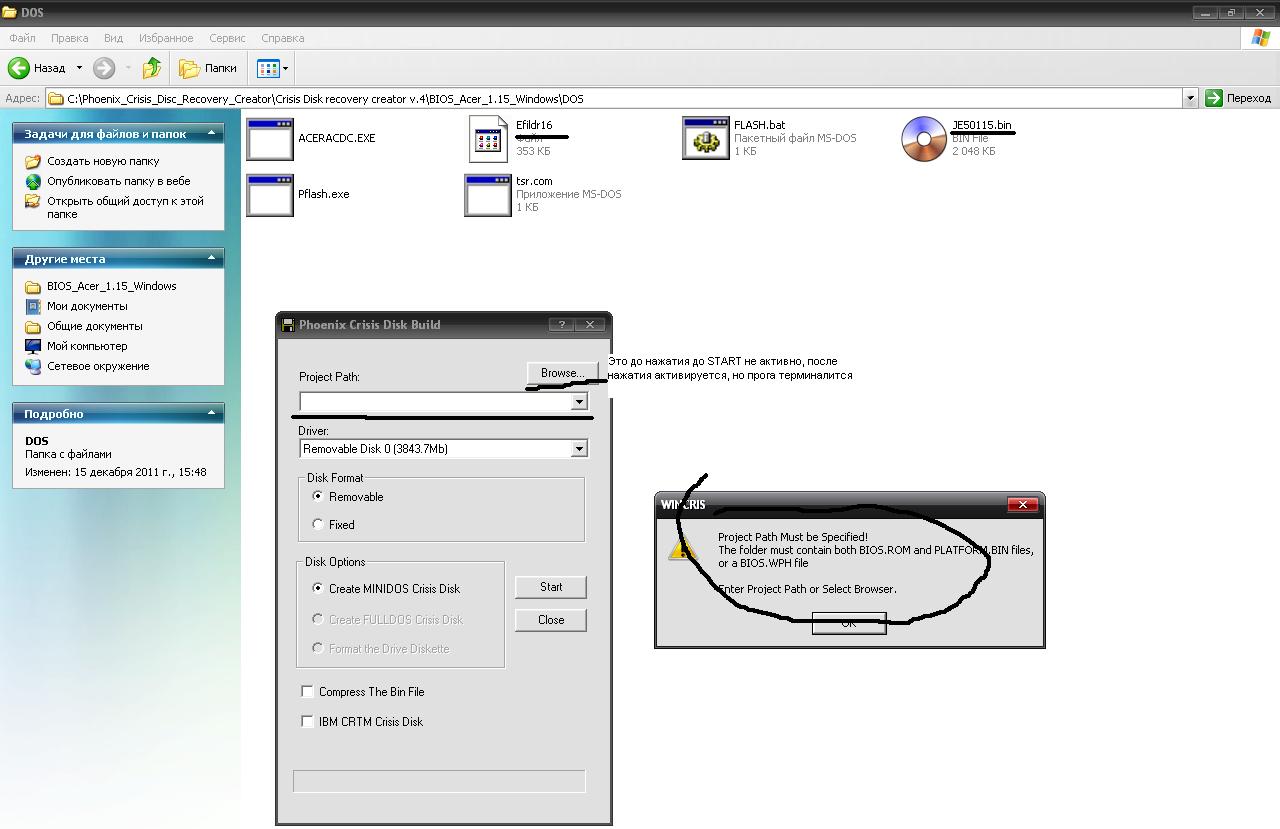Expand the Project Path dropdown
Viewport: 1280px width, 829px height.
(578, 402)
